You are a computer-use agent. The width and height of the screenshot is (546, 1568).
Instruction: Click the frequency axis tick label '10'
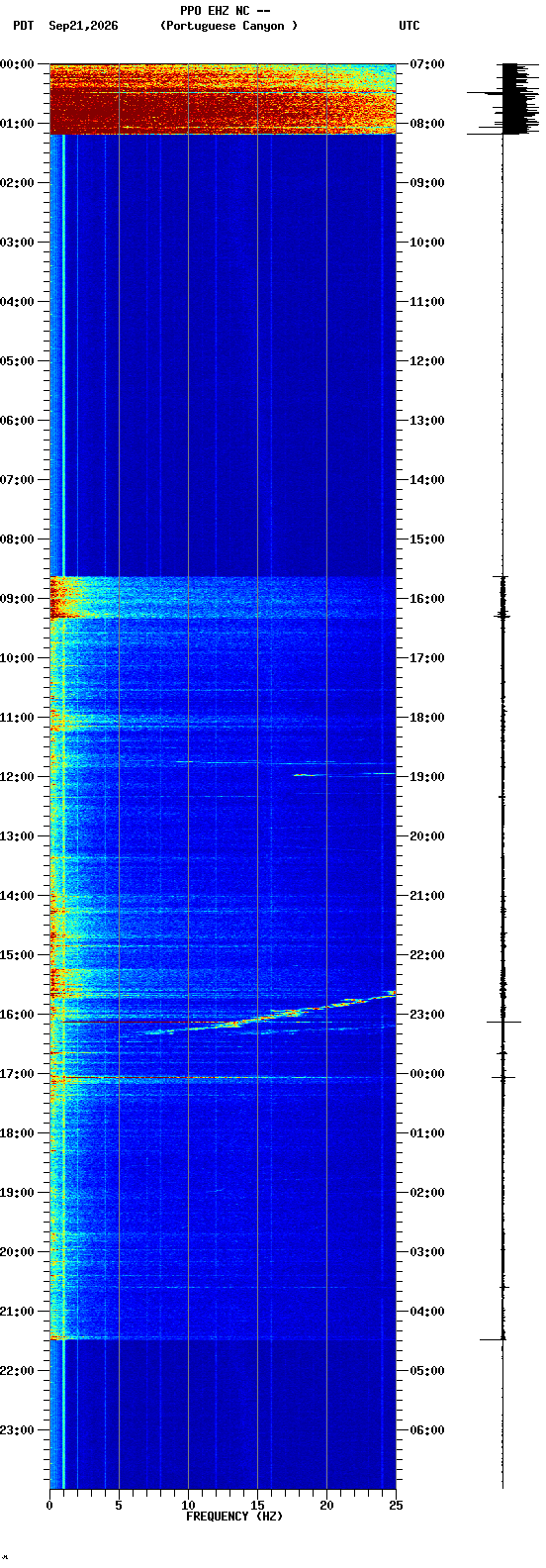pyautogui.click(x=188, y=1506)
